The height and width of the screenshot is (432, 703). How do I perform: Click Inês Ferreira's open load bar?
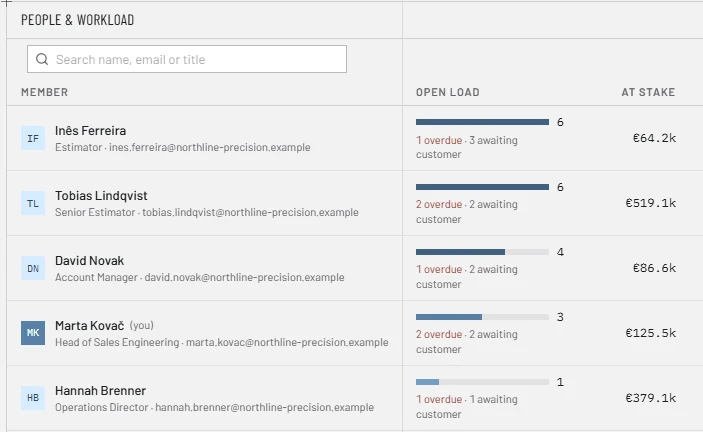(x=482, y=122)
